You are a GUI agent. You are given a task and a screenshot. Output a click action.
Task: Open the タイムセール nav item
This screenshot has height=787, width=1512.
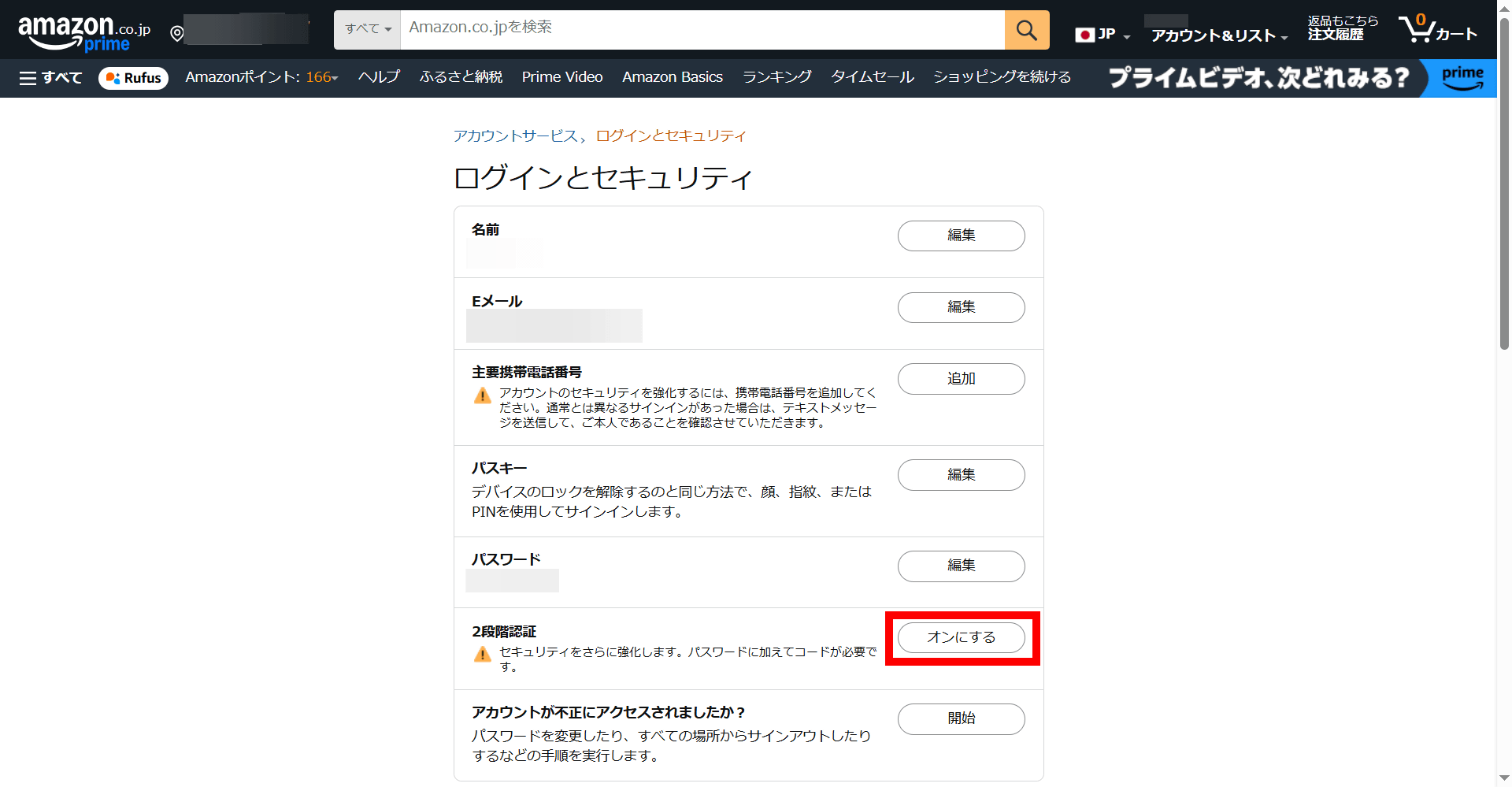[872, 77]
